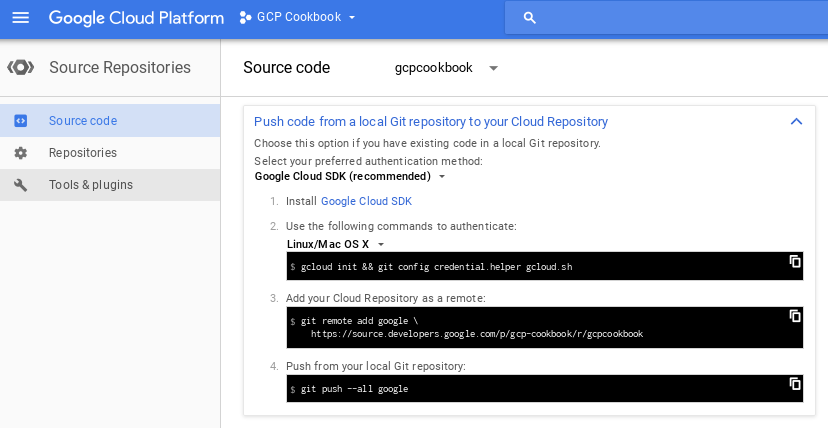Open the gcpcookbook repository dropdown
828x428 pixels.
click(x=446, y=68)
